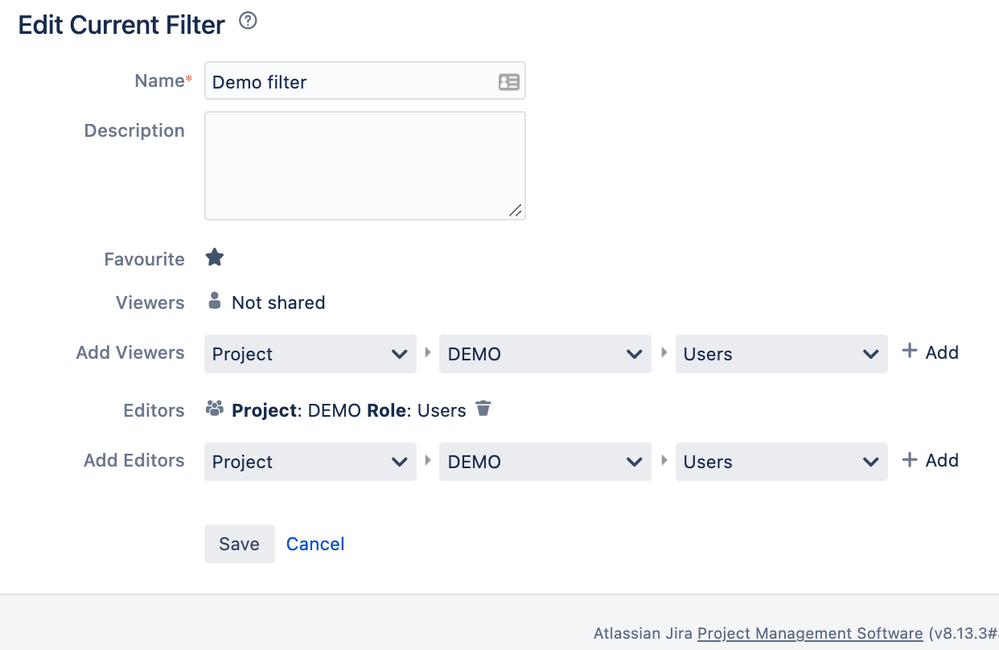Click the plus Add button for editors
The width and height of the screenshot is (999, 650).
[930, 459]
